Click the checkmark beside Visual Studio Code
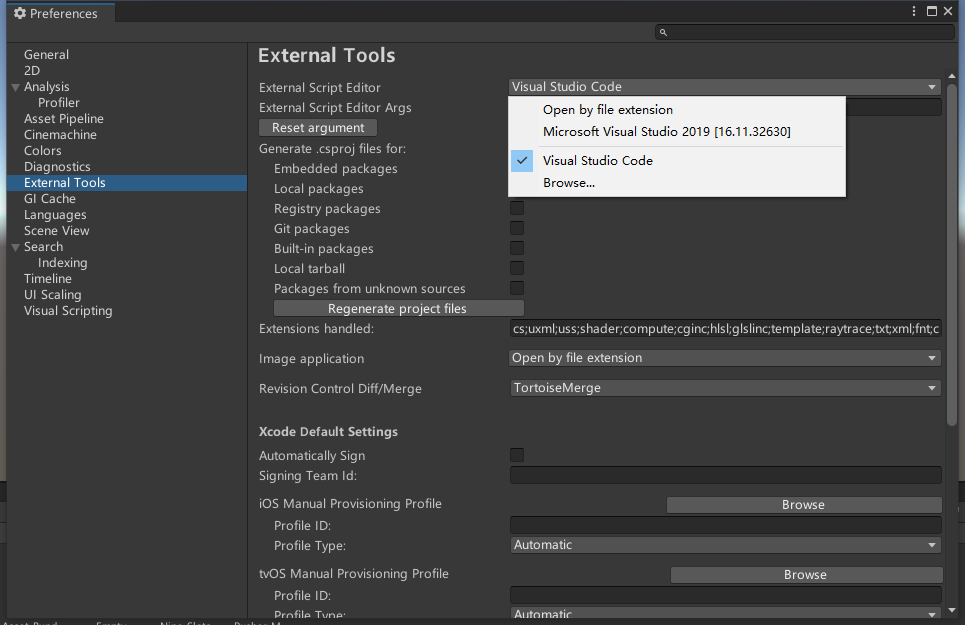965x625 pixels. click(x=522, y=161)
